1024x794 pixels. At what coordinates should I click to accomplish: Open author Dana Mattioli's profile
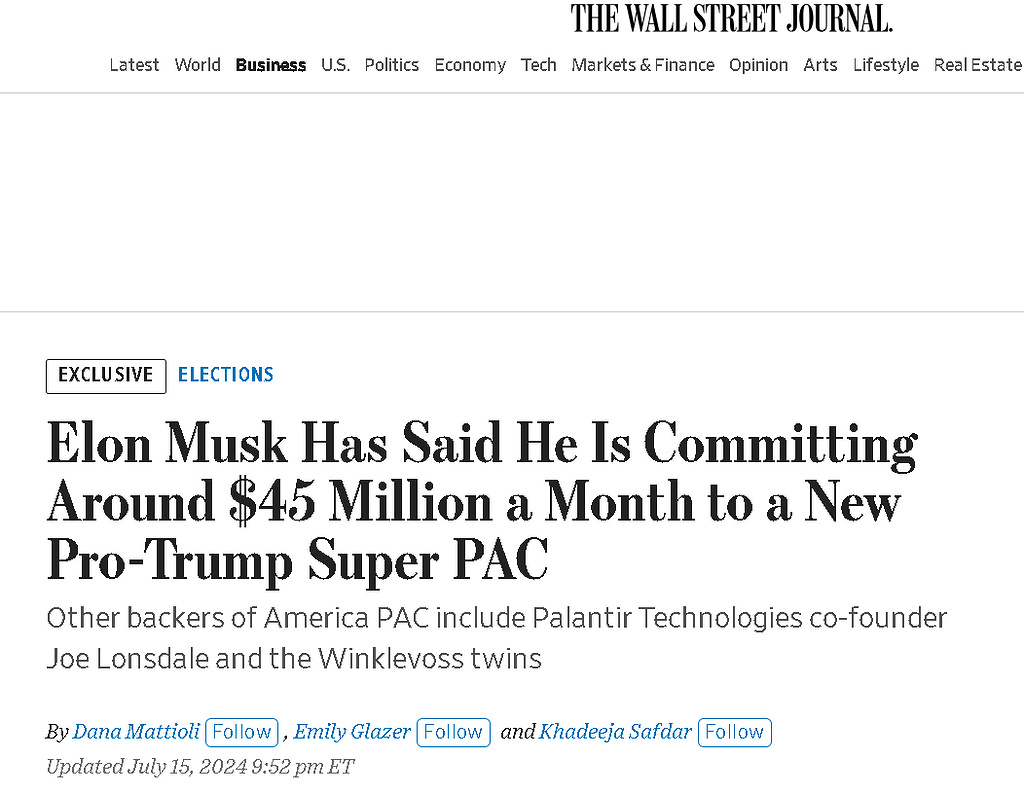click(x=136, y=732)
